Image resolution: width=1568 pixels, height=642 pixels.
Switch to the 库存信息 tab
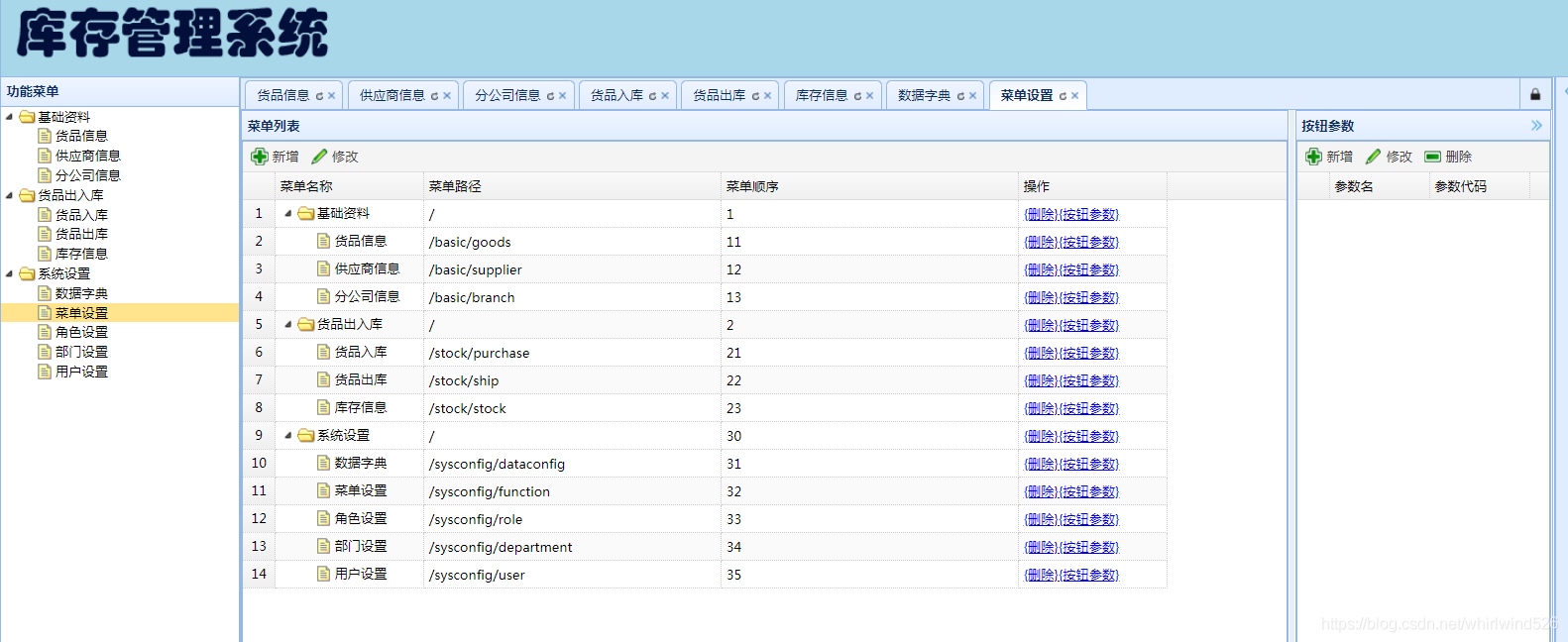click(x=822, y=95)
